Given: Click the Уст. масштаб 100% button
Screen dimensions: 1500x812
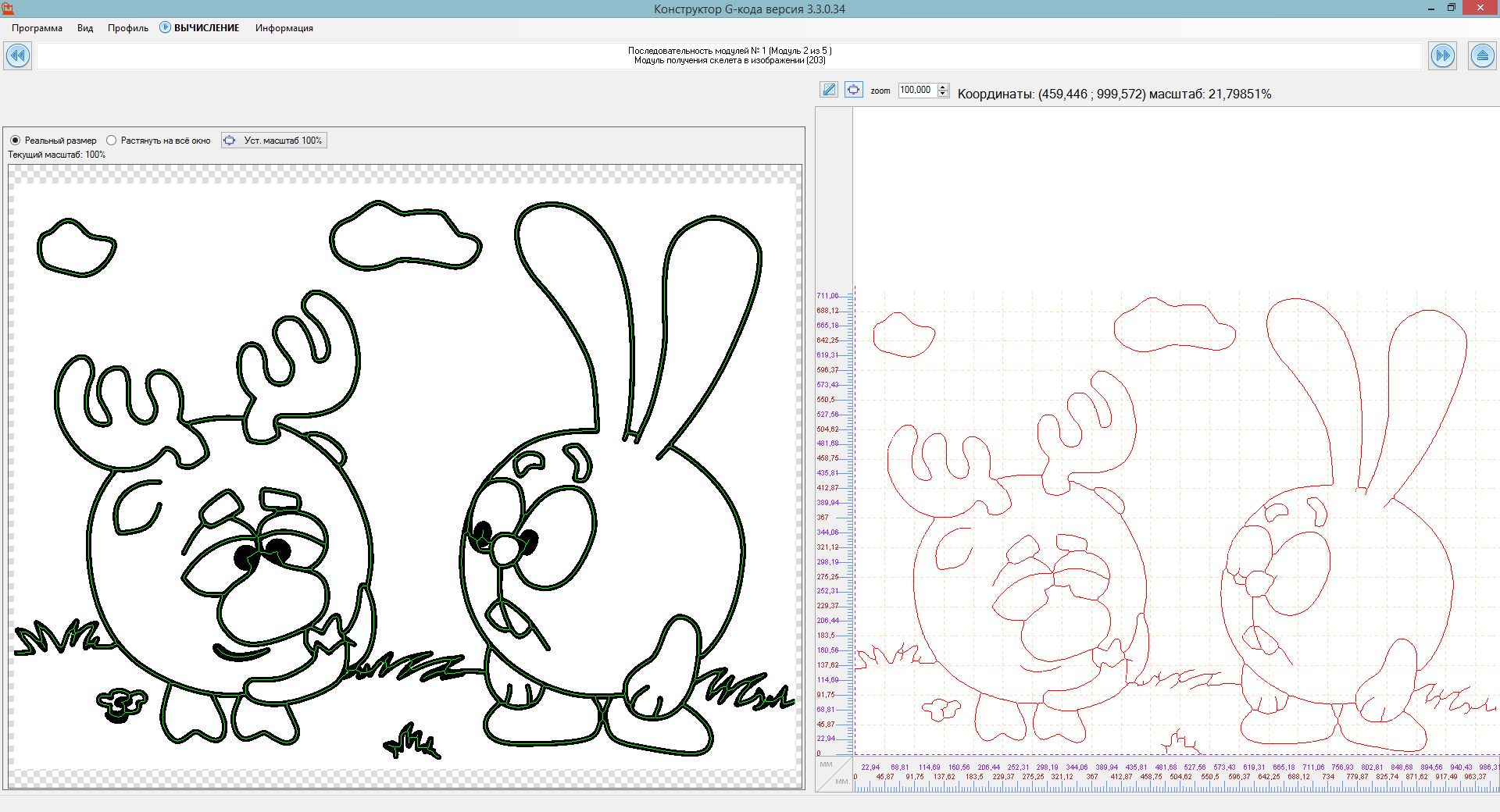Looking at the screenshot, I should click(x=274, y=141).
